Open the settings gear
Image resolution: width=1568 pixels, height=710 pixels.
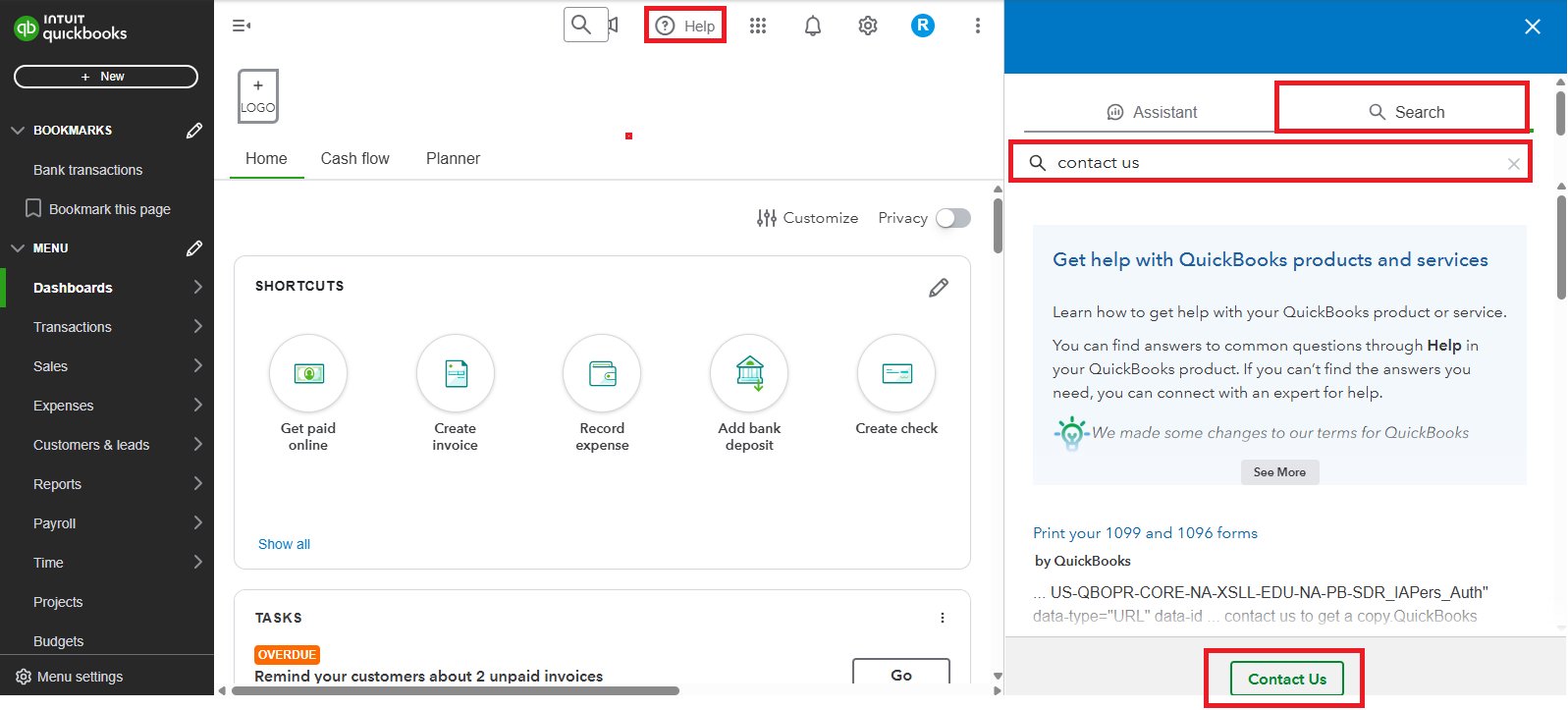coord(868,26)
